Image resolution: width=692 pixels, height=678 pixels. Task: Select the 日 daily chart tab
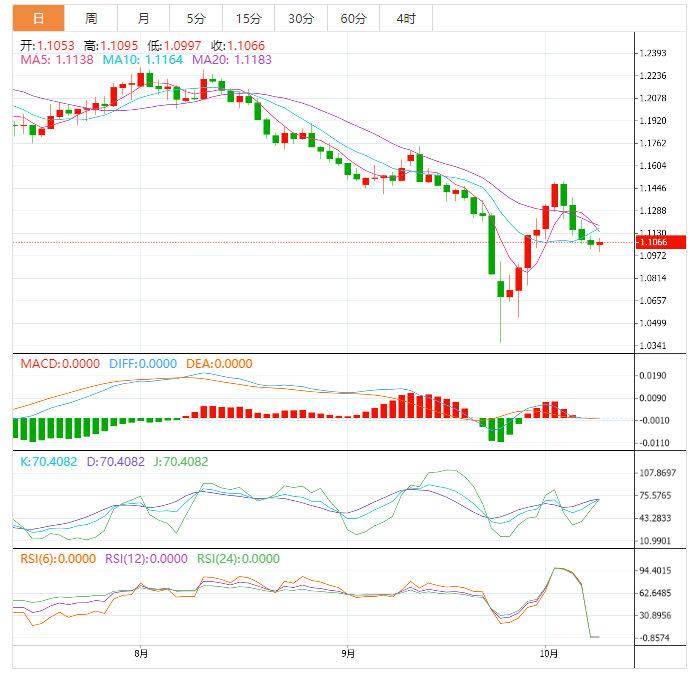[38, 19]
